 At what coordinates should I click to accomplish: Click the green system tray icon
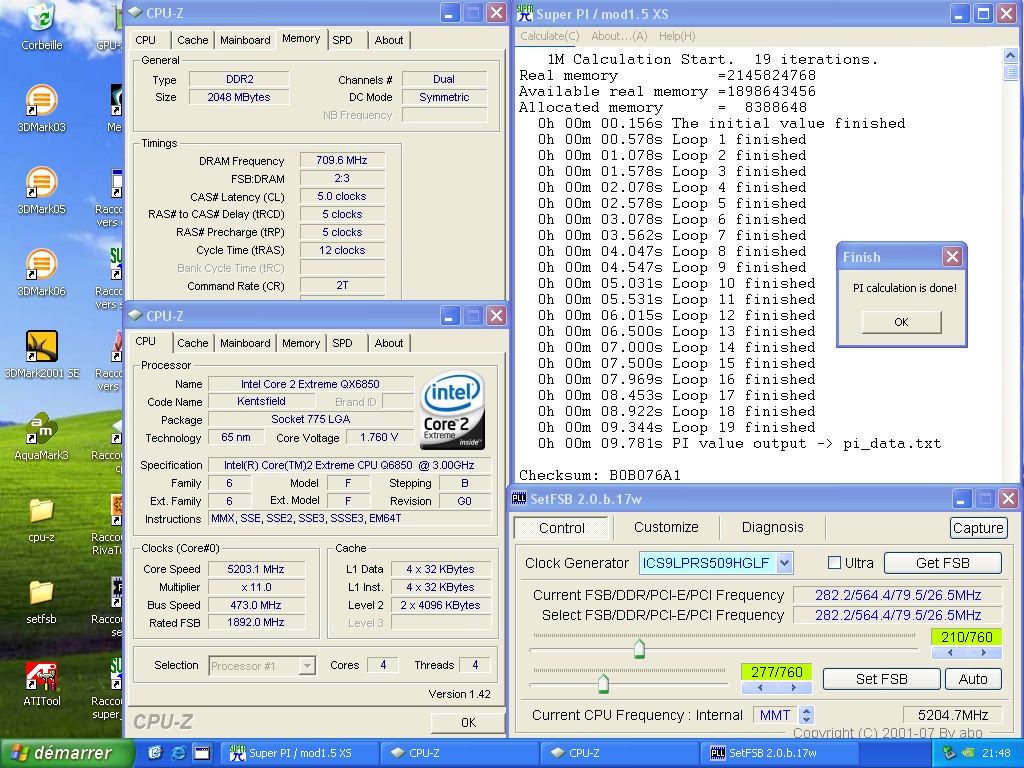click(x=968, y=753)
